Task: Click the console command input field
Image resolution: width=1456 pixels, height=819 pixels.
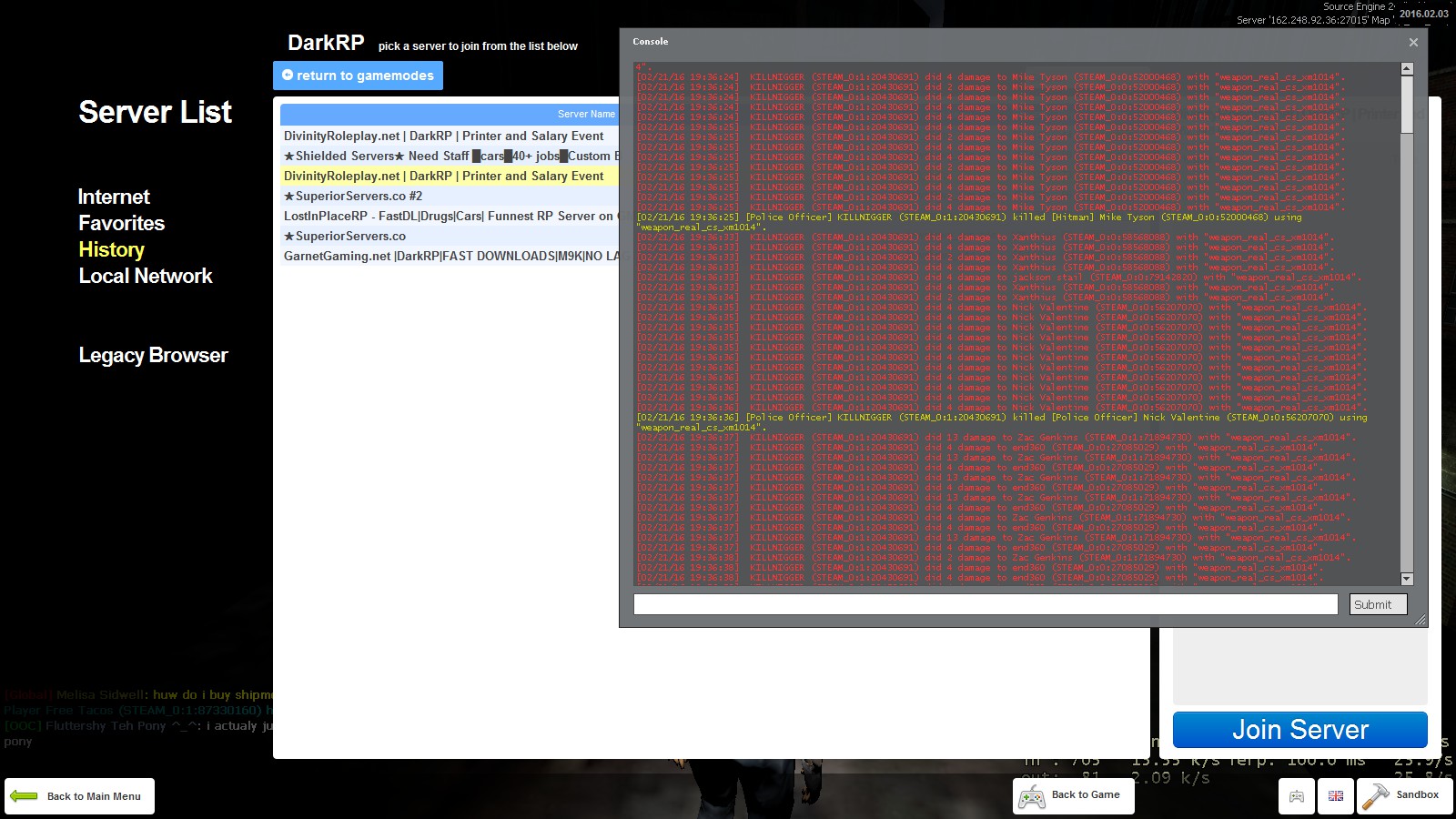Action: pyautogui.click(x=986, y=604)
